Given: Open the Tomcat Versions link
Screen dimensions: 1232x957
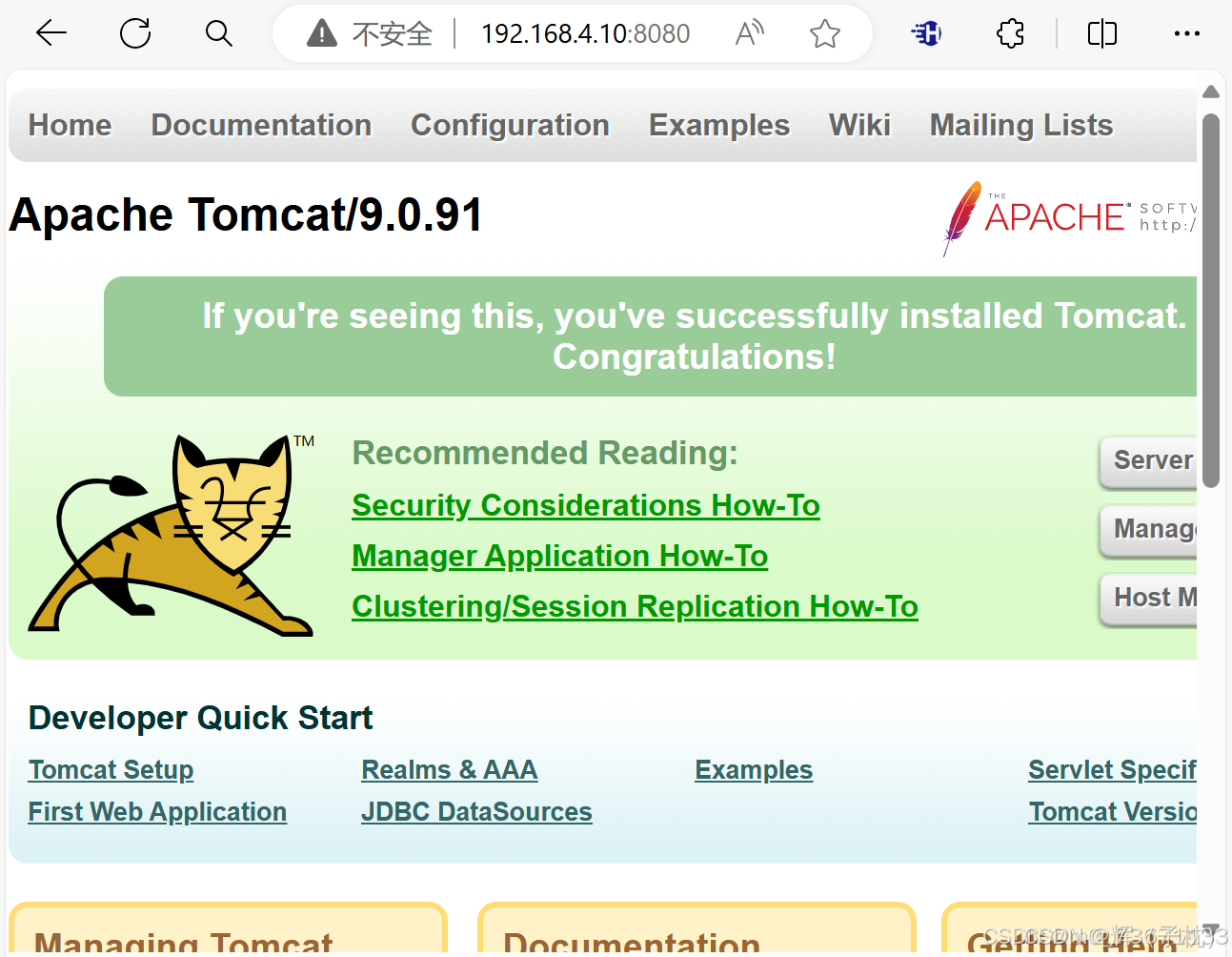Looking at the screenshot, I should (x=1113, y=812).
